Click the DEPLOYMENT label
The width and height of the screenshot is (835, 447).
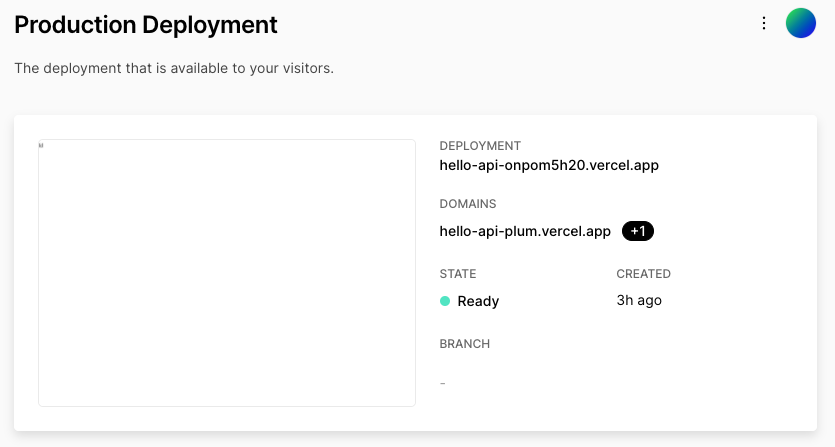(x=480, y=146)
